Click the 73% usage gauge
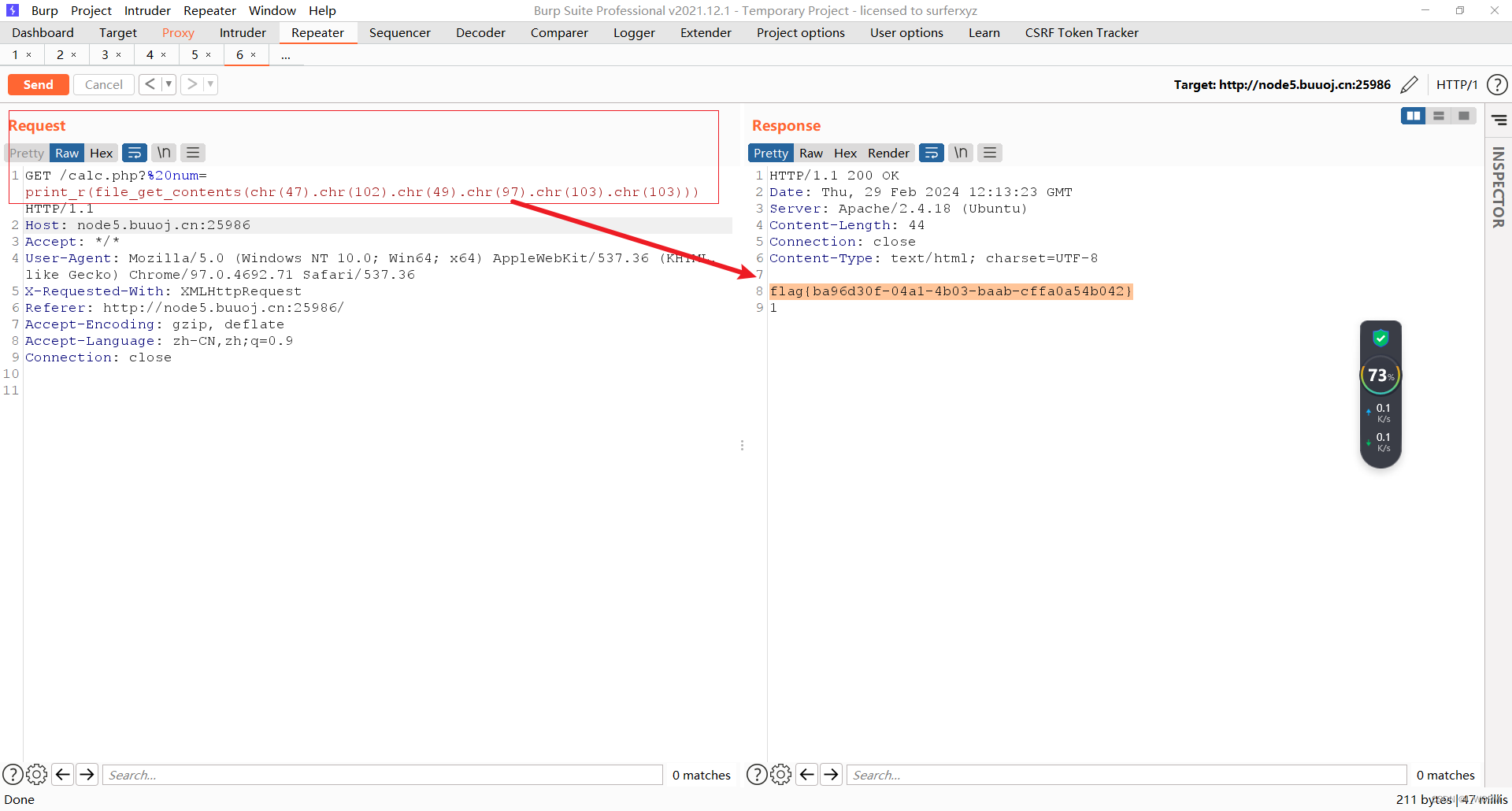Viewport: 1512px width, 811px height. [x=1380, y=376]
